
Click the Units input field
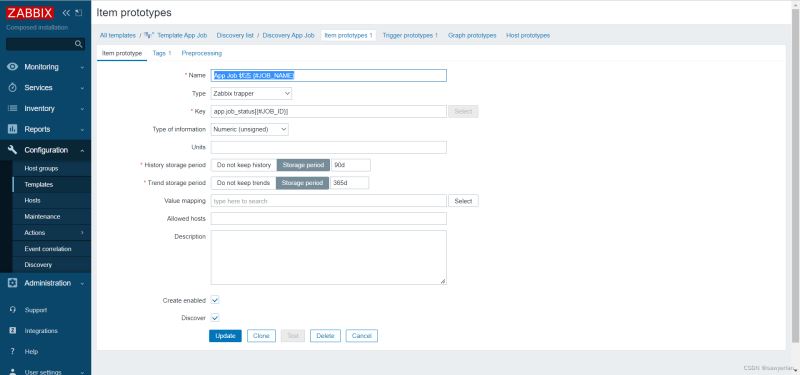[x=329, y=147]
